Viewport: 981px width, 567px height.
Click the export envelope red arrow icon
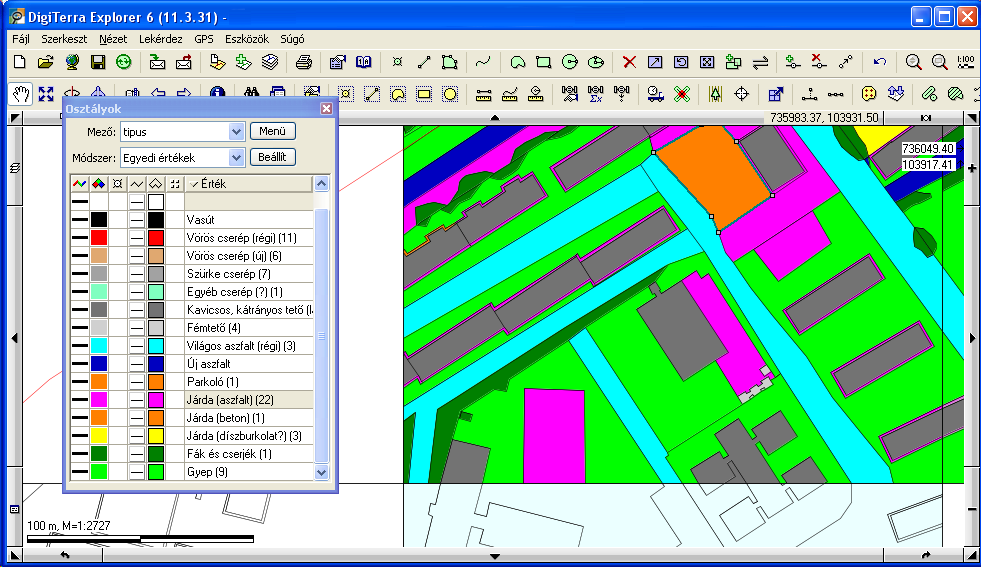[183, 62]
